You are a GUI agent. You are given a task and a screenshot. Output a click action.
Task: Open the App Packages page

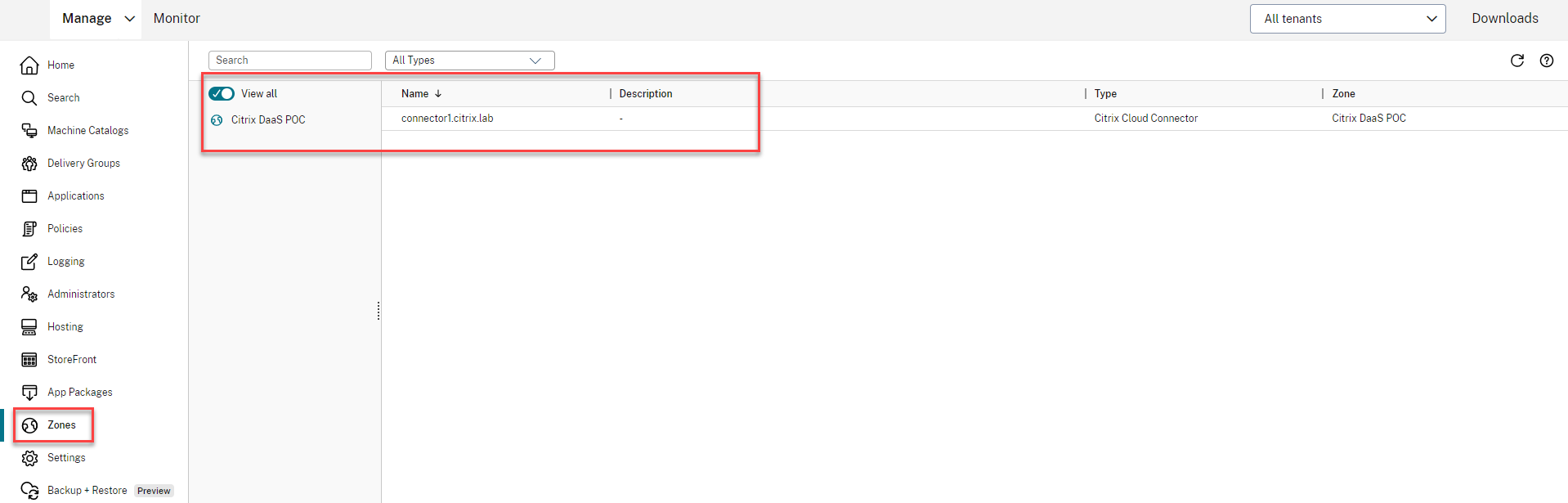pos(80,393)
